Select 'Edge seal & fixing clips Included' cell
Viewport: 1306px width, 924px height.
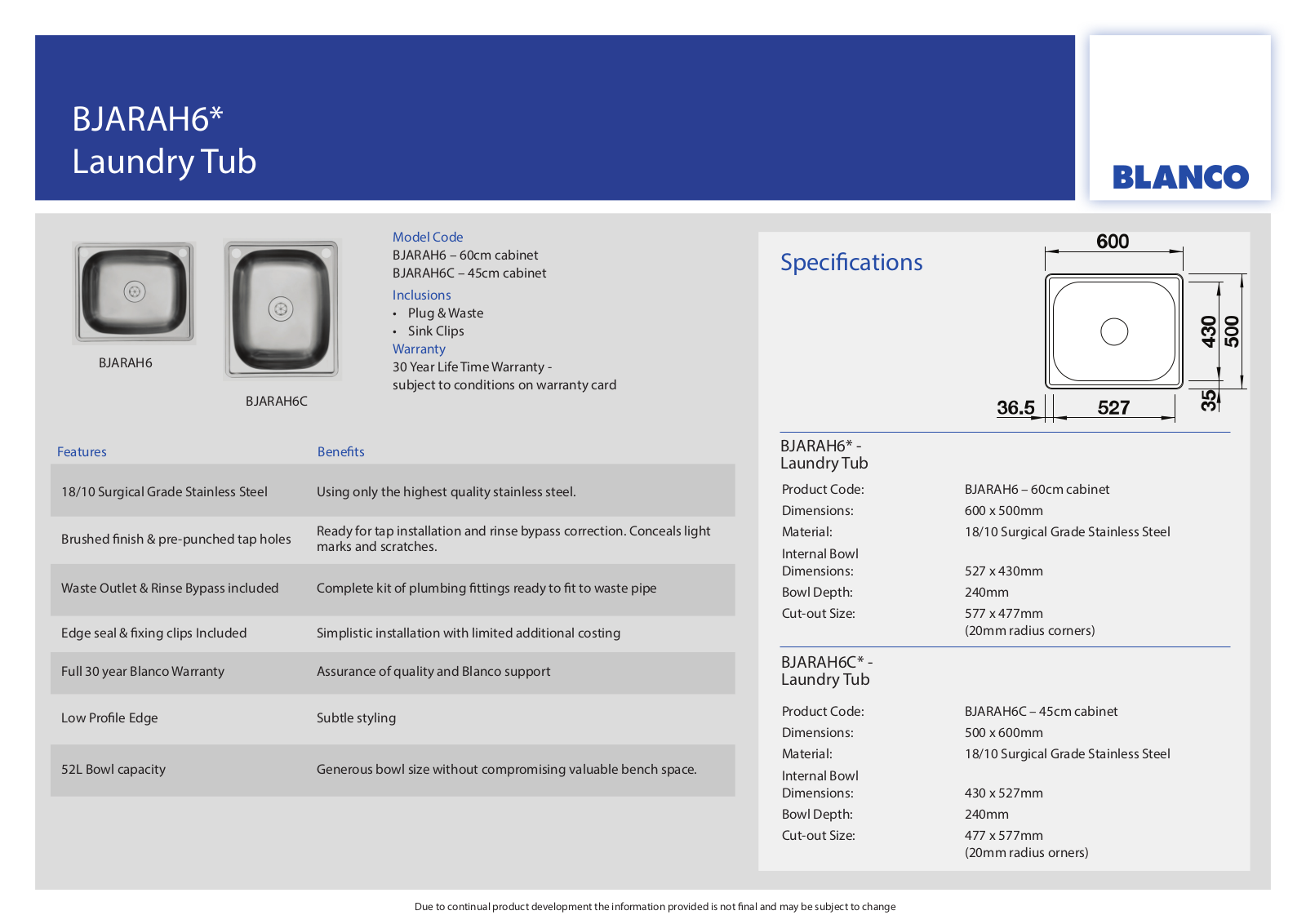coord(153,633)
